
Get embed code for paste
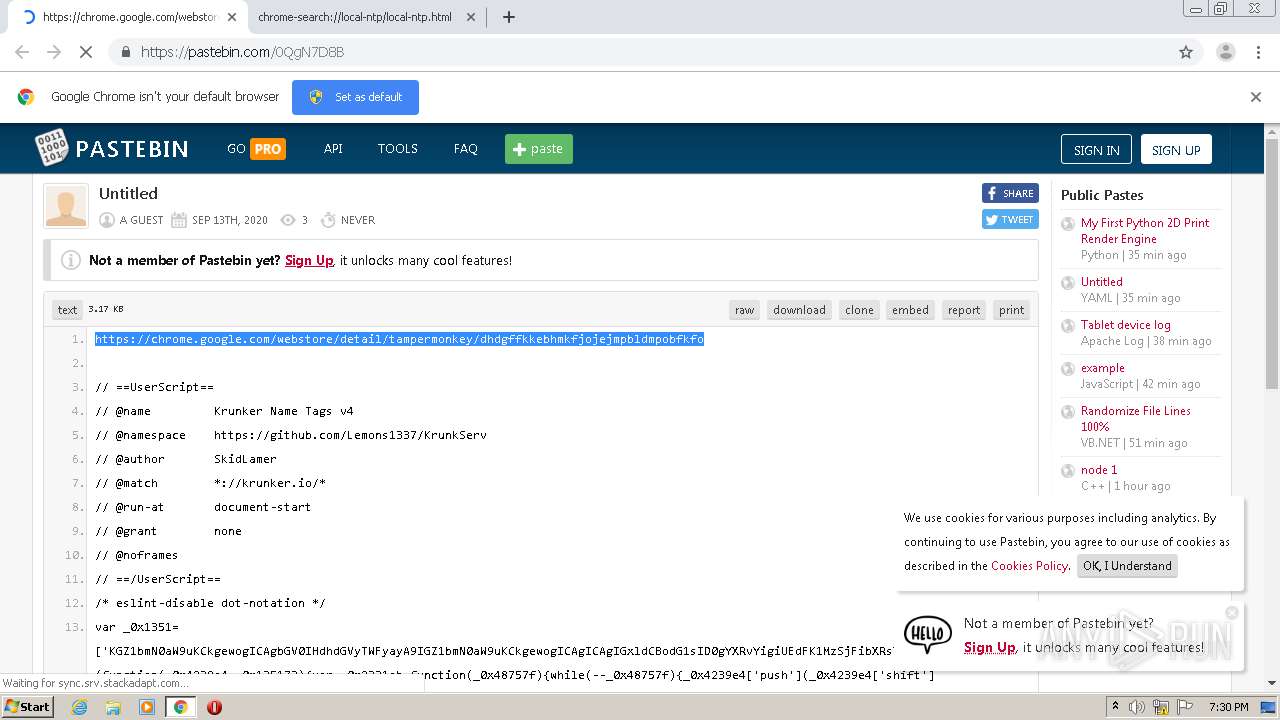point(910,310)
